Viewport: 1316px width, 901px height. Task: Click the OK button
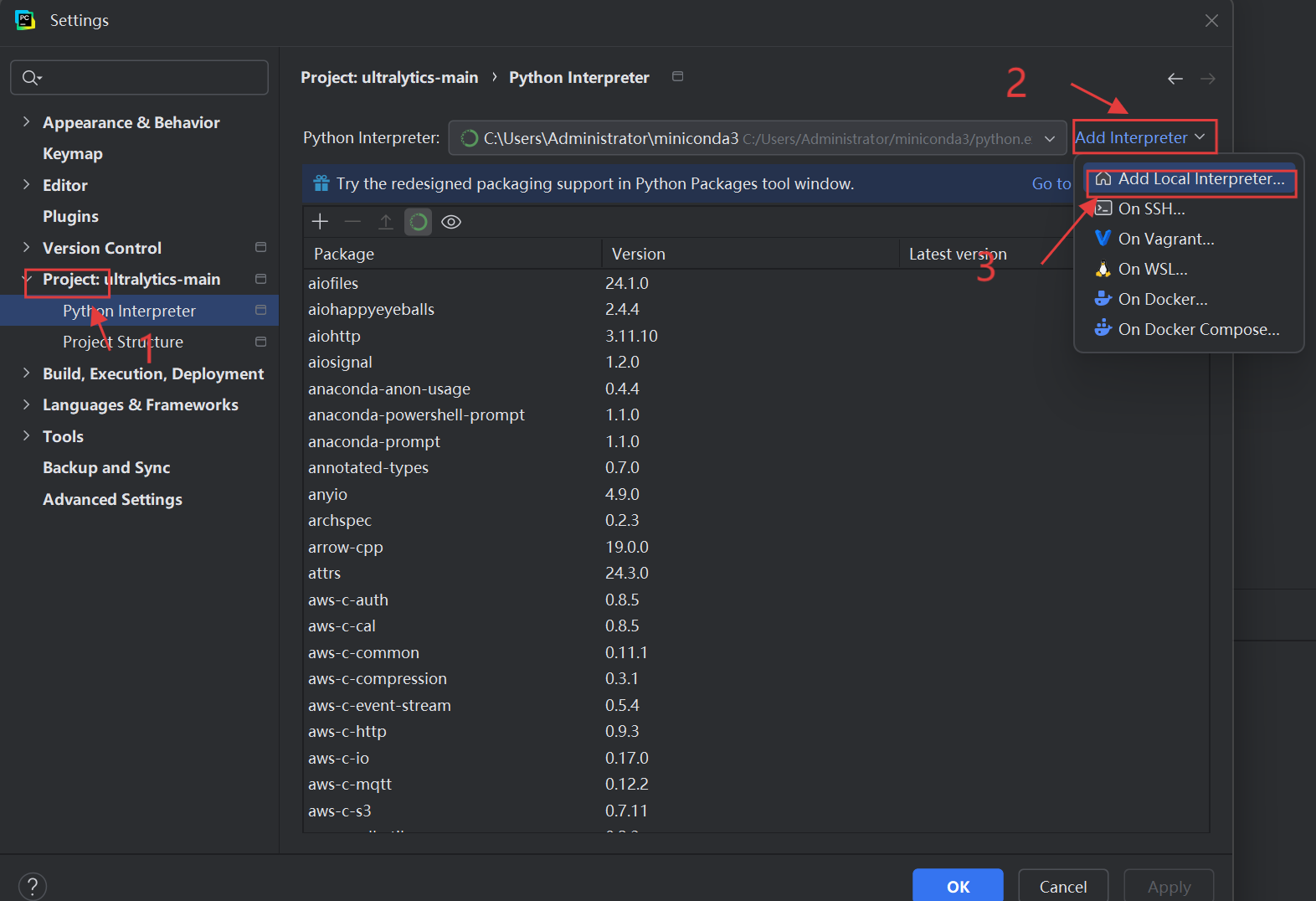[958, 886]
